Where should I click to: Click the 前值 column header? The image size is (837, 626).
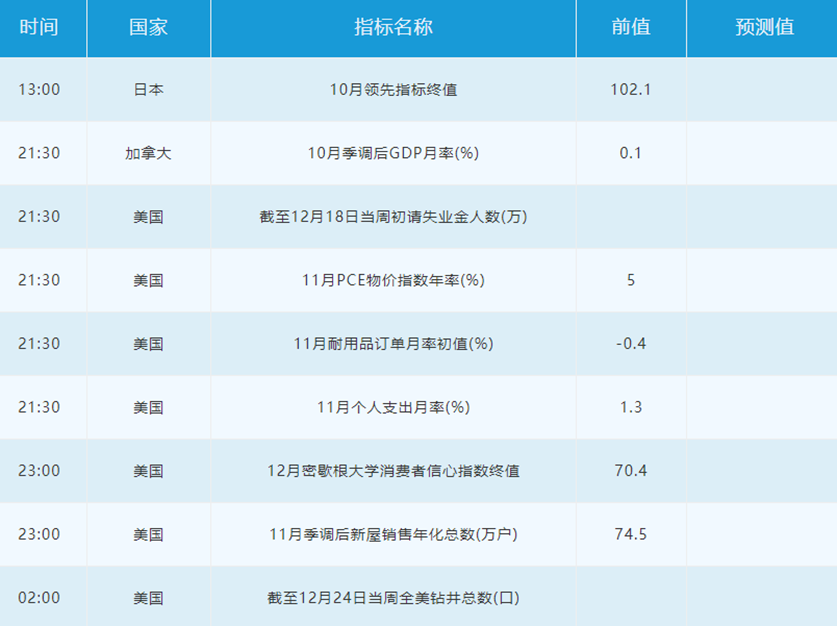pos(631,27)
